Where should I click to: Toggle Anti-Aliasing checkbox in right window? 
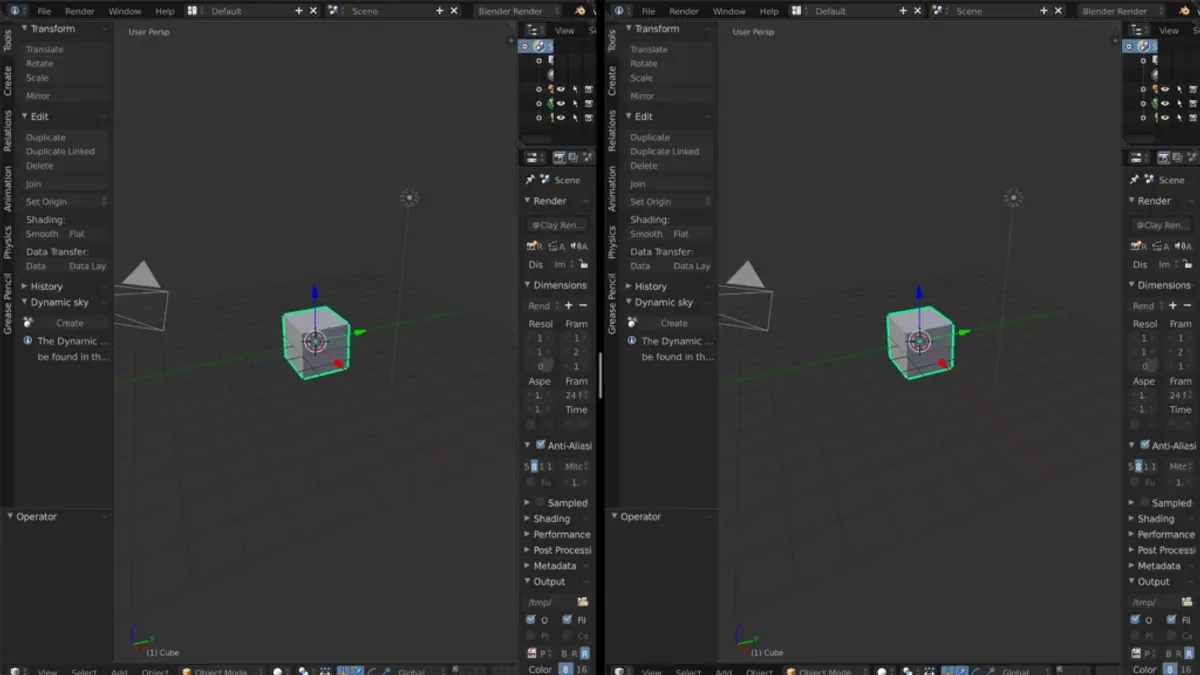pos(1145,445)
